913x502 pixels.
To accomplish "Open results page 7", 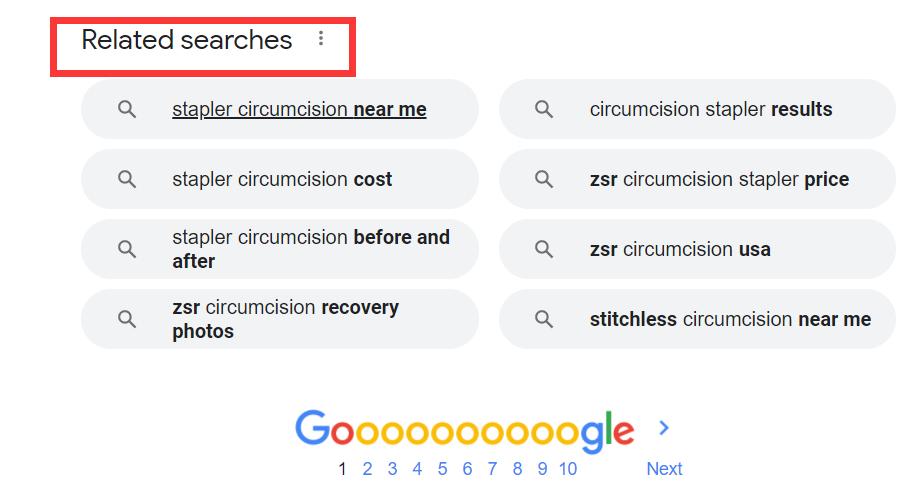I will pyautogui.click(x=492, y=469).
